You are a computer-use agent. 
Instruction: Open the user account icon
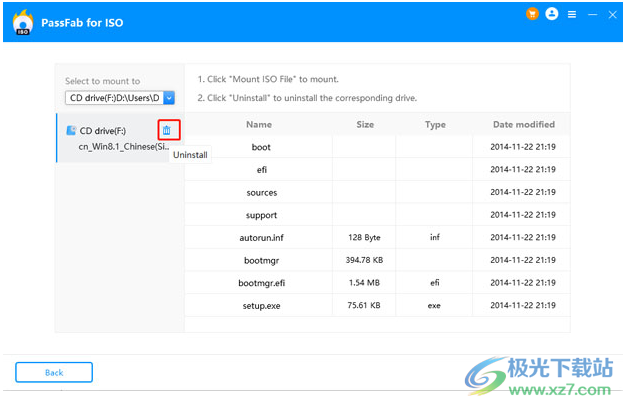[x=552, y=14]
